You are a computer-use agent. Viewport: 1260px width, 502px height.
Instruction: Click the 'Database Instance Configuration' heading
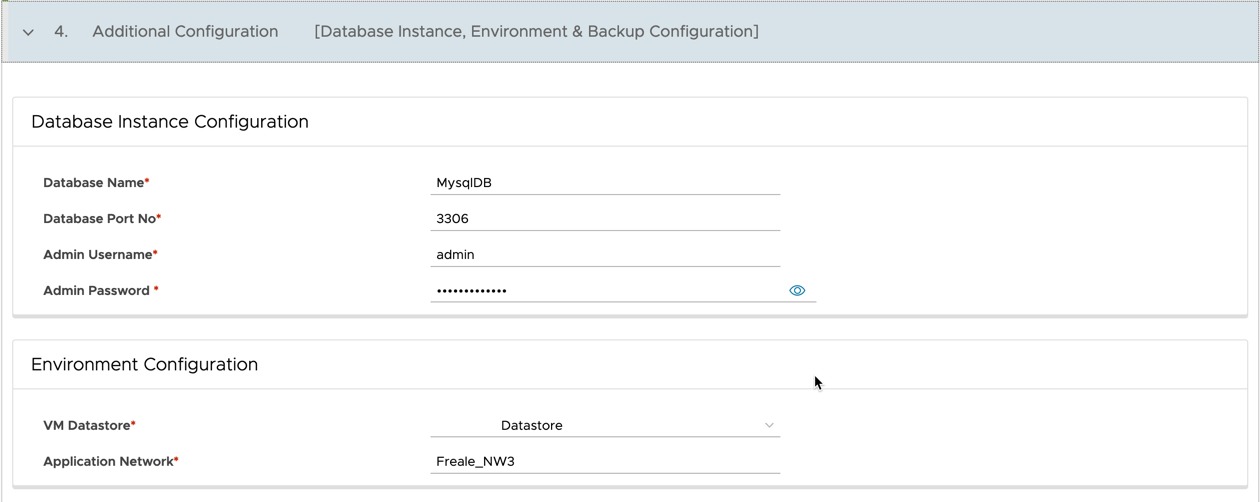(170, 122)
